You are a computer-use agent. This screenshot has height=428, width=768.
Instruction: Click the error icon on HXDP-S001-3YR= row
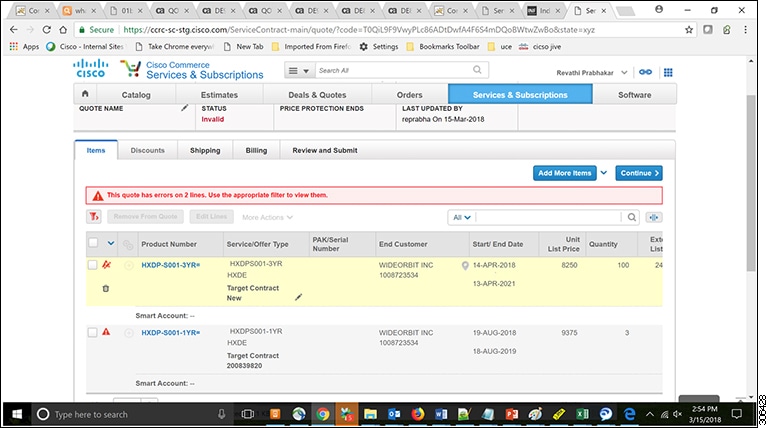click(106, 265)
